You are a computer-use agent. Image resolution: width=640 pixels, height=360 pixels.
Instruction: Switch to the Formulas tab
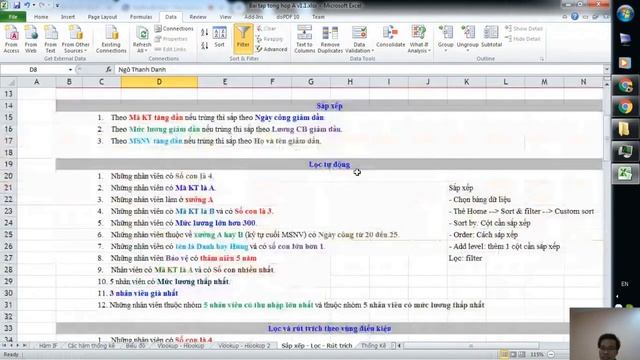(141, 17)
